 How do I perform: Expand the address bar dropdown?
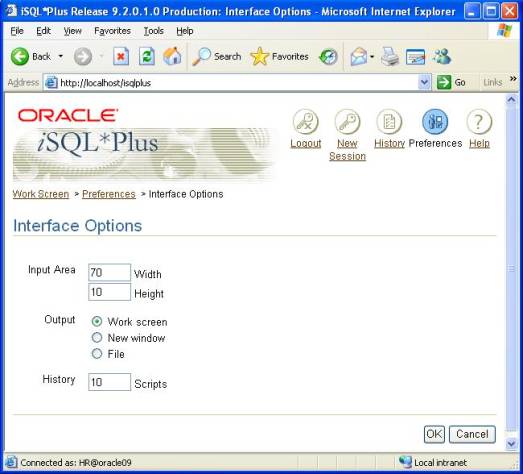(x=424, y=82)
